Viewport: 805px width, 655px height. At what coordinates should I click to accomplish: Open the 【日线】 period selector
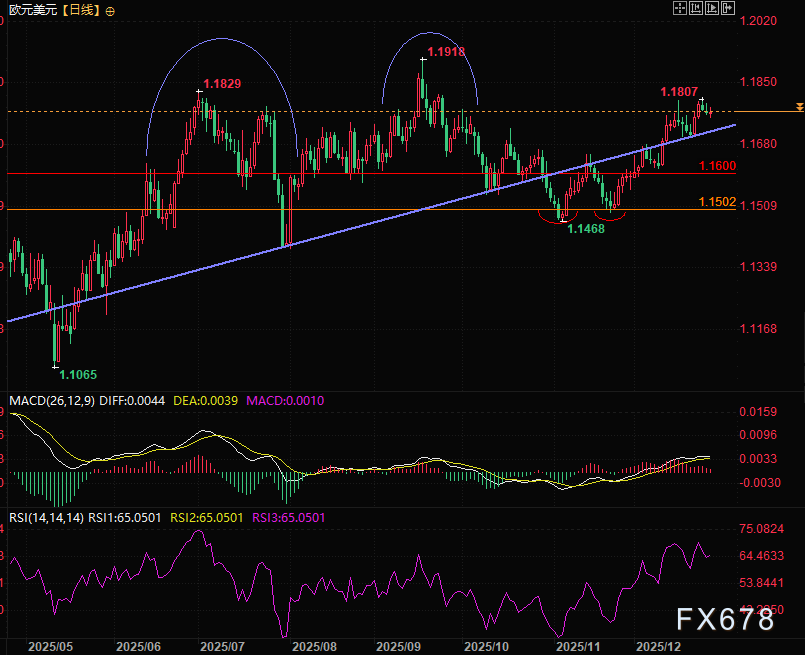(x=80, y=11)
